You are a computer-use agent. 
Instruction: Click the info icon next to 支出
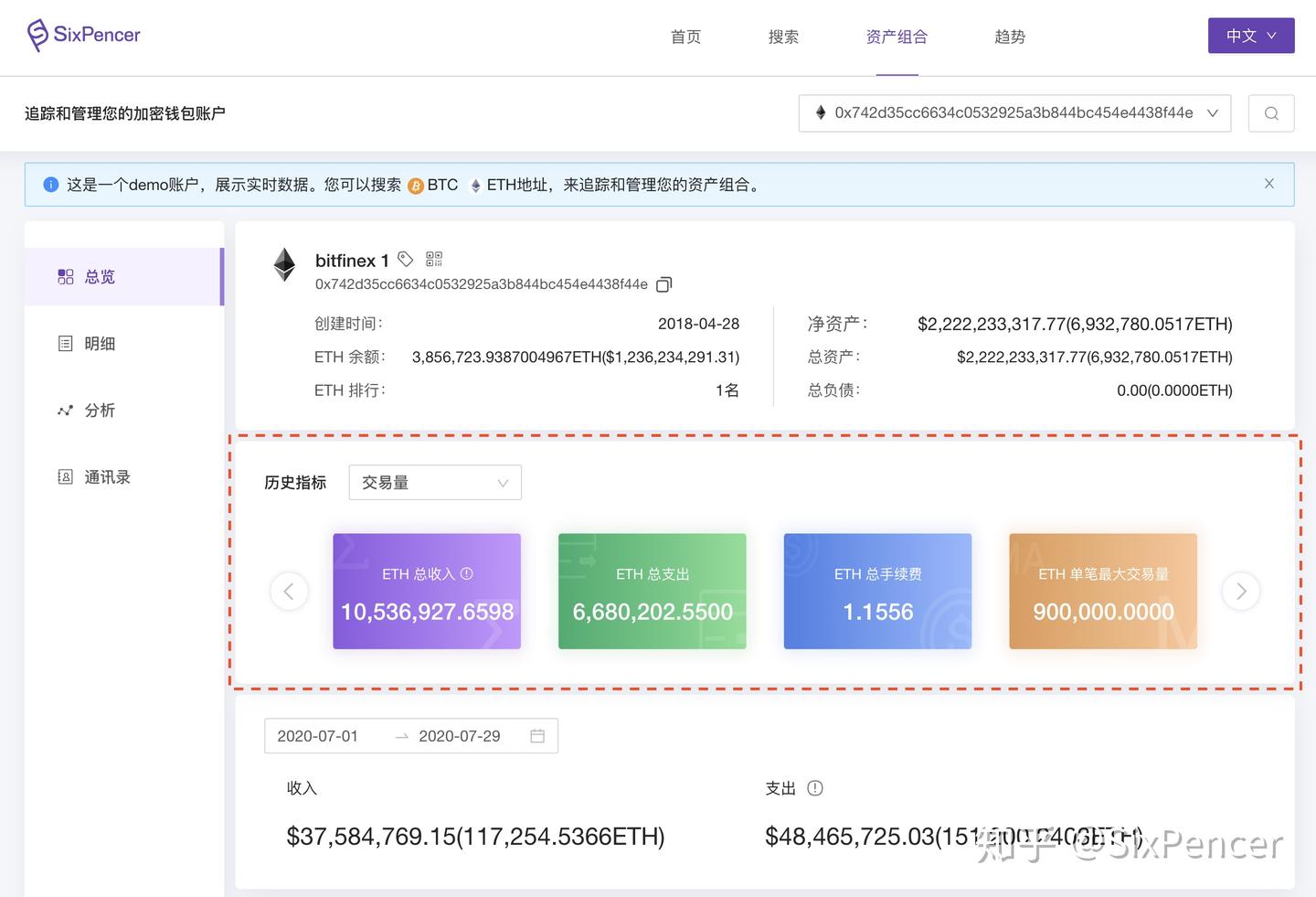[813, 787]
